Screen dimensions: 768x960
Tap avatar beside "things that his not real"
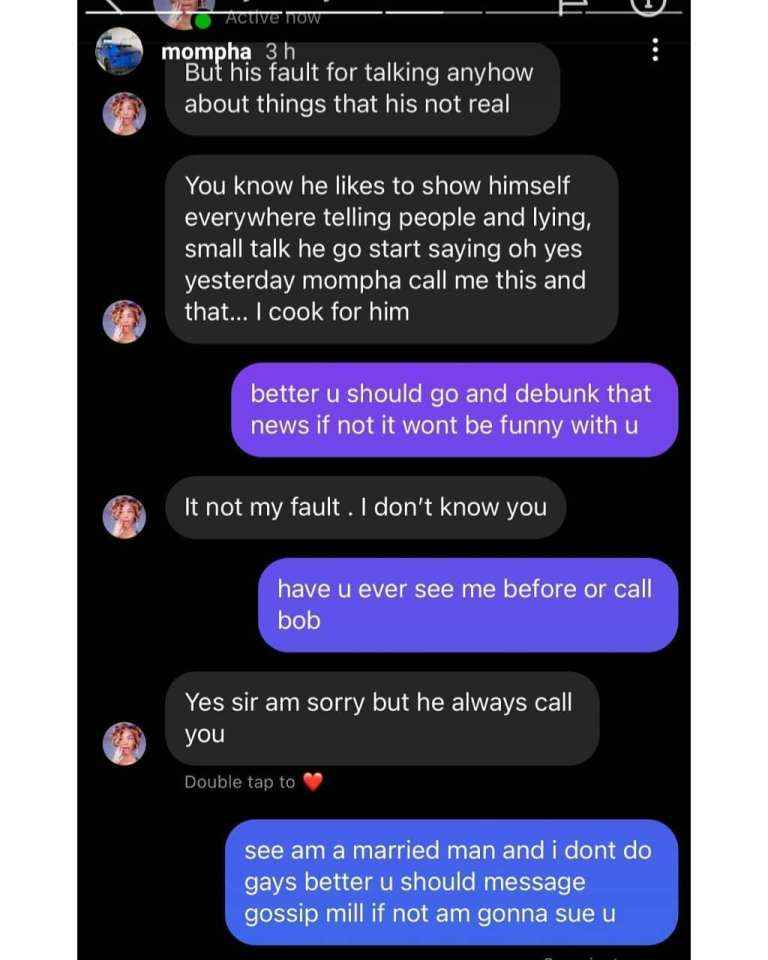[x=124, y=114]
